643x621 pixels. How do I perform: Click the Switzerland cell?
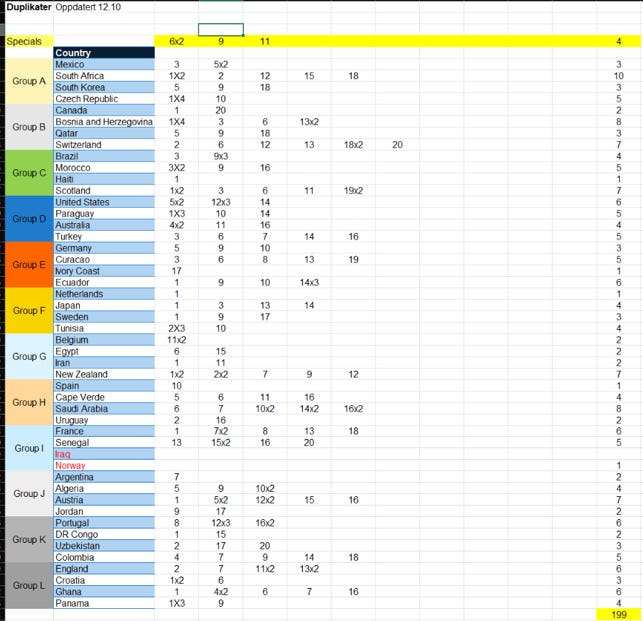coord(104,145)
